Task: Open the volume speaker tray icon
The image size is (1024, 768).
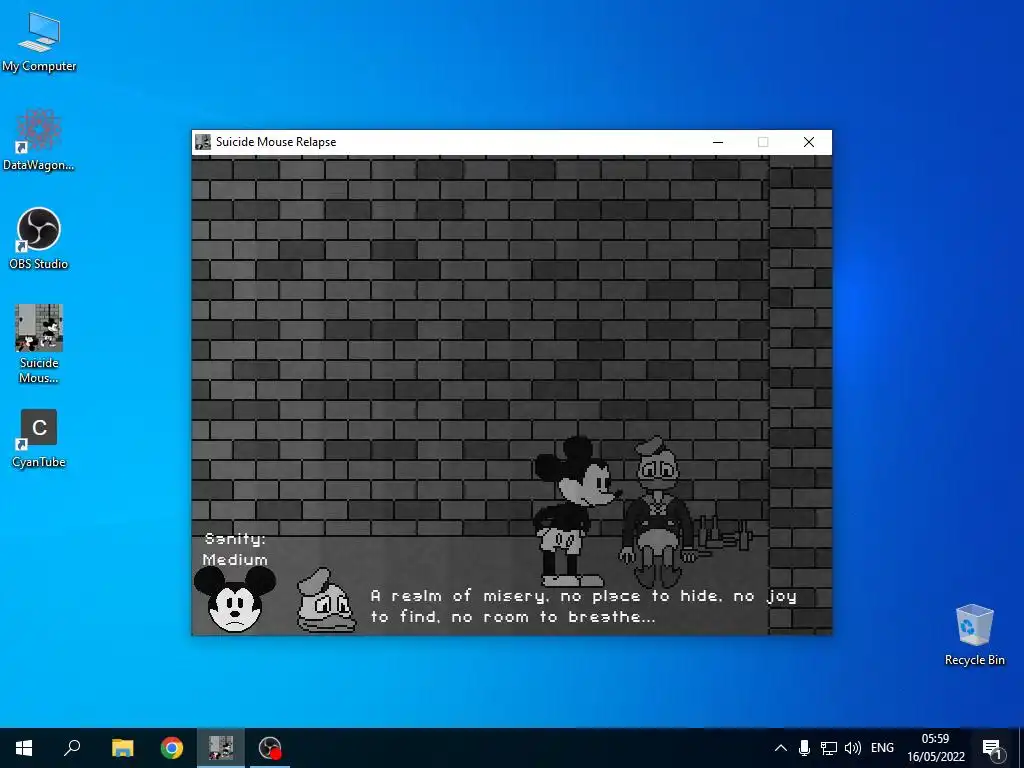Action: [x=852, y=748]
